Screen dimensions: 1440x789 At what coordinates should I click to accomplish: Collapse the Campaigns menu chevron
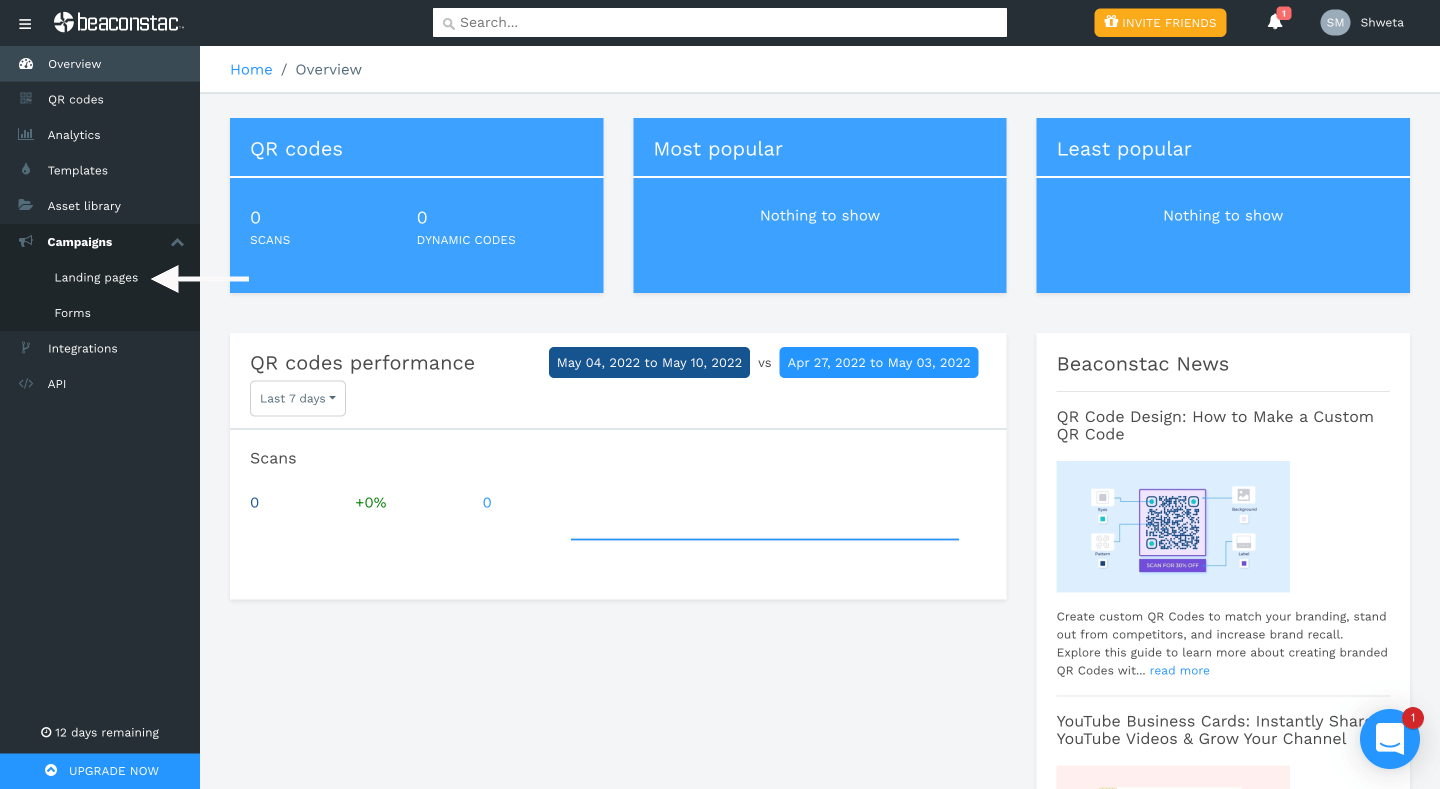click(177, 242)
